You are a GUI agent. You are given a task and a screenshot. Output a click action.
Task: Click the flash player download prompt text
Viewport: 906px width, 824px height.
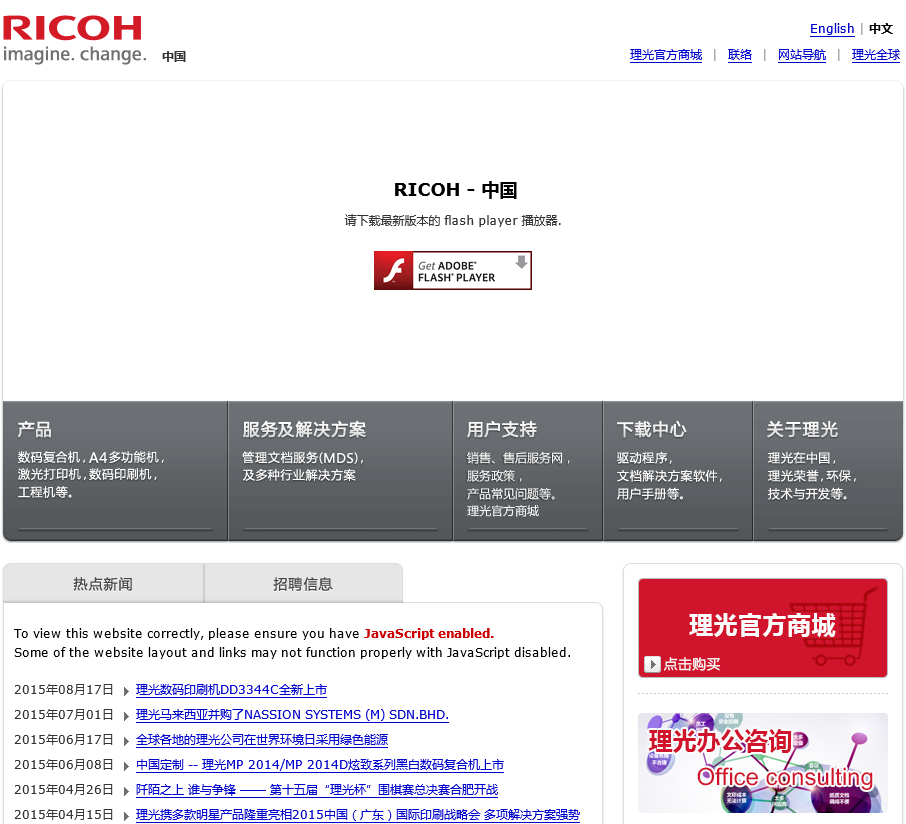pos(453,221)
